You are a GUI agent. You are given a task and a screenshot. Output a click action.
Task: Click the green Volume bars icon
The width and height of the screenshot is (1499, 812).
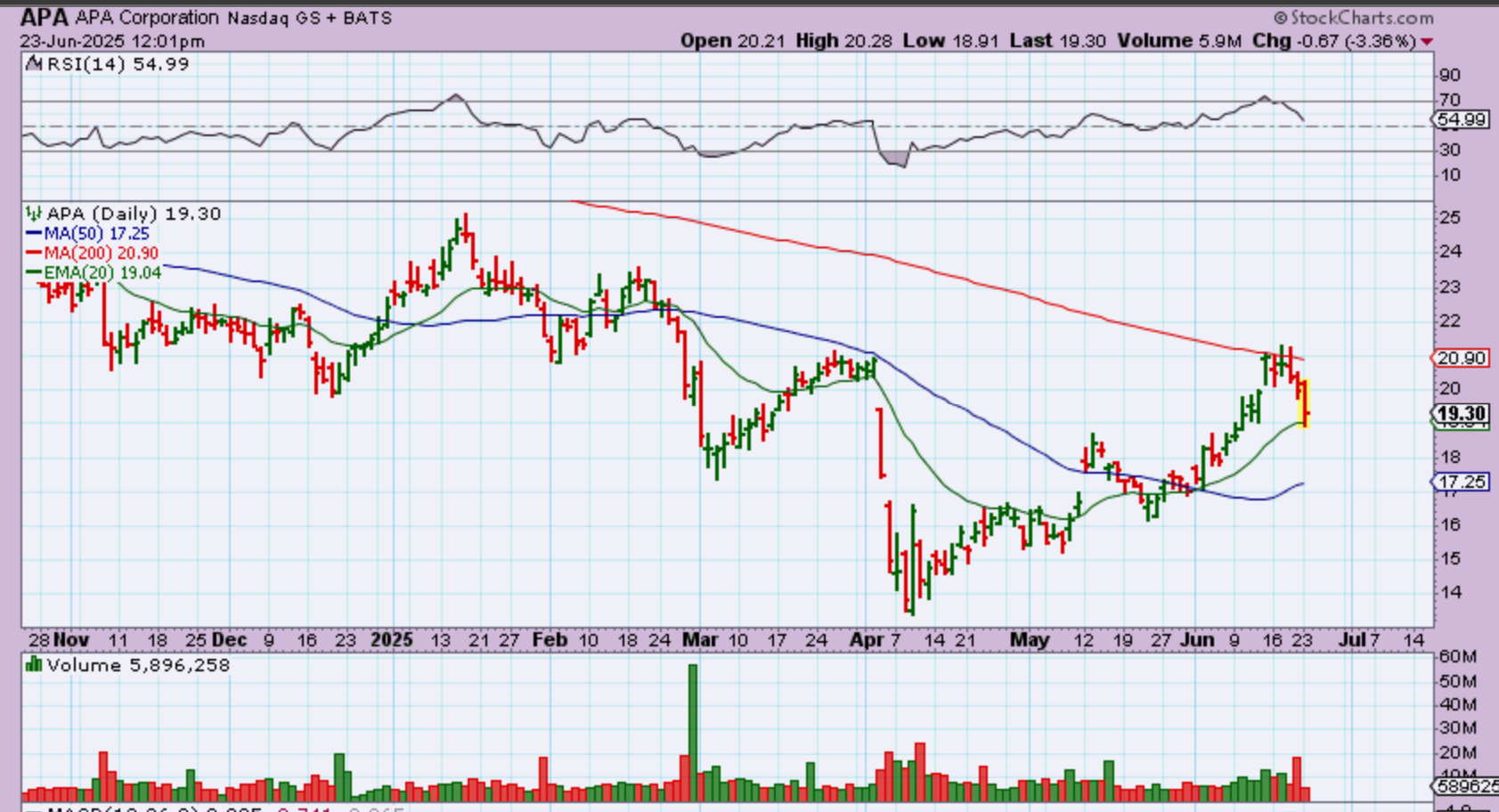coord(34,665)
